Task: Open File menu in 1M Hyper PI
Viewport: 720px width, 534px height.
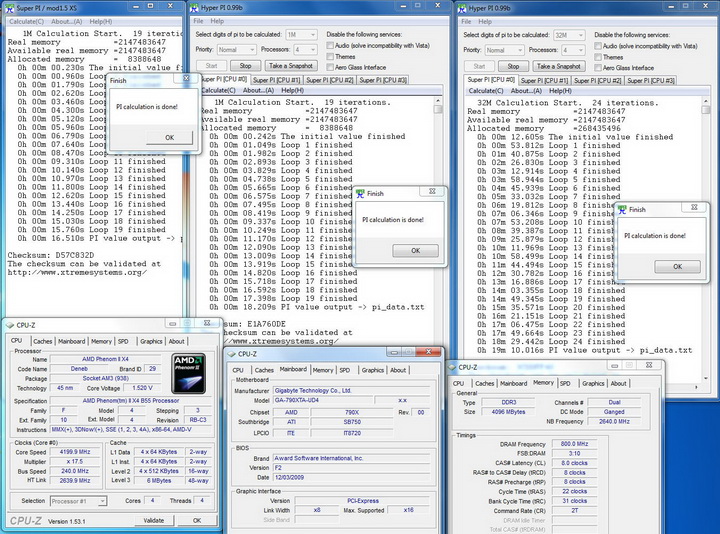Action: click(x=198, y=21)
